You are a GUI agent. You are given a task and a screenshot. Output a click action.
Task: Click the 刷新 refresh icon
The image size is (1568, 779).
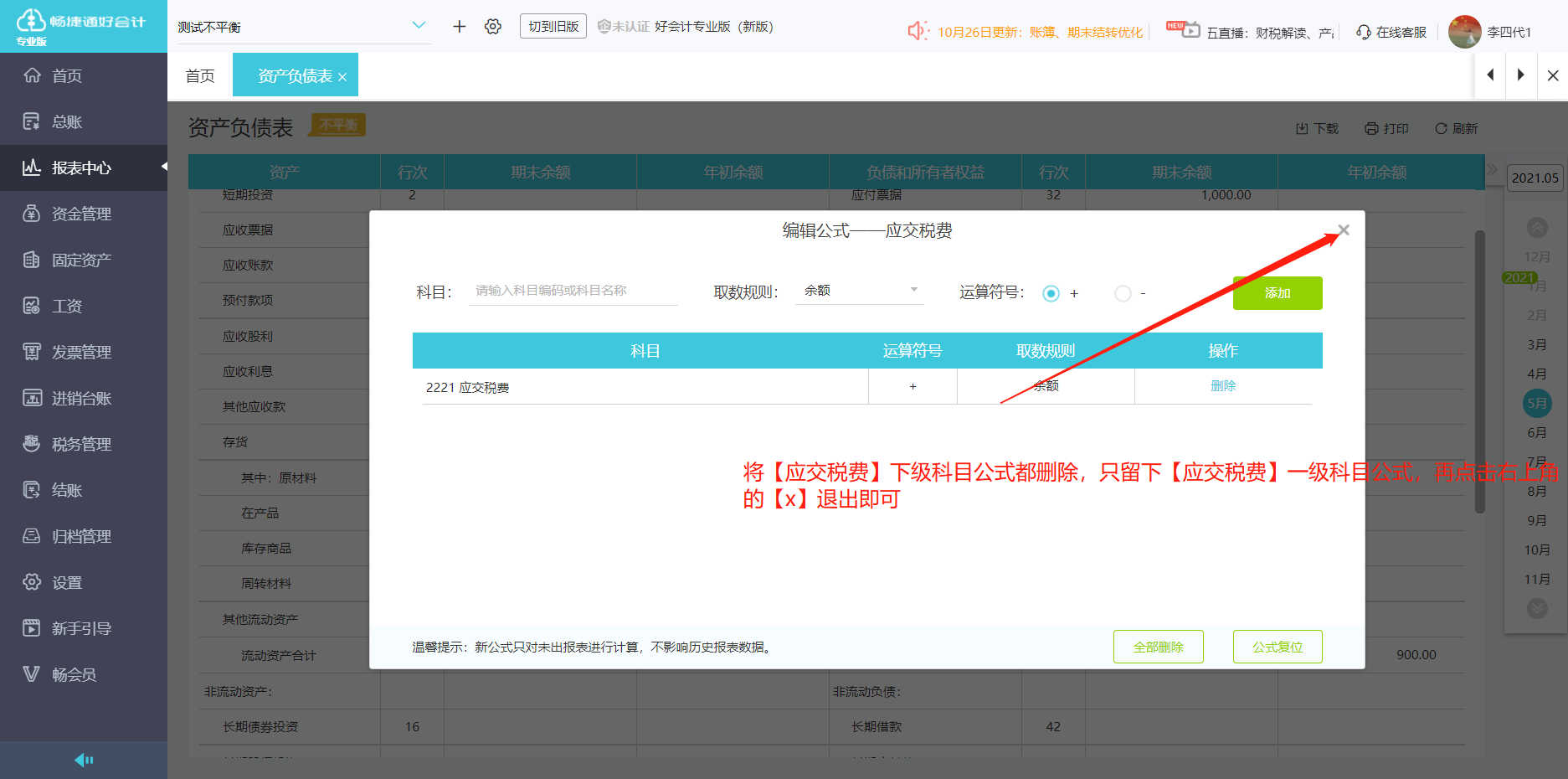tap(1456, 127)
